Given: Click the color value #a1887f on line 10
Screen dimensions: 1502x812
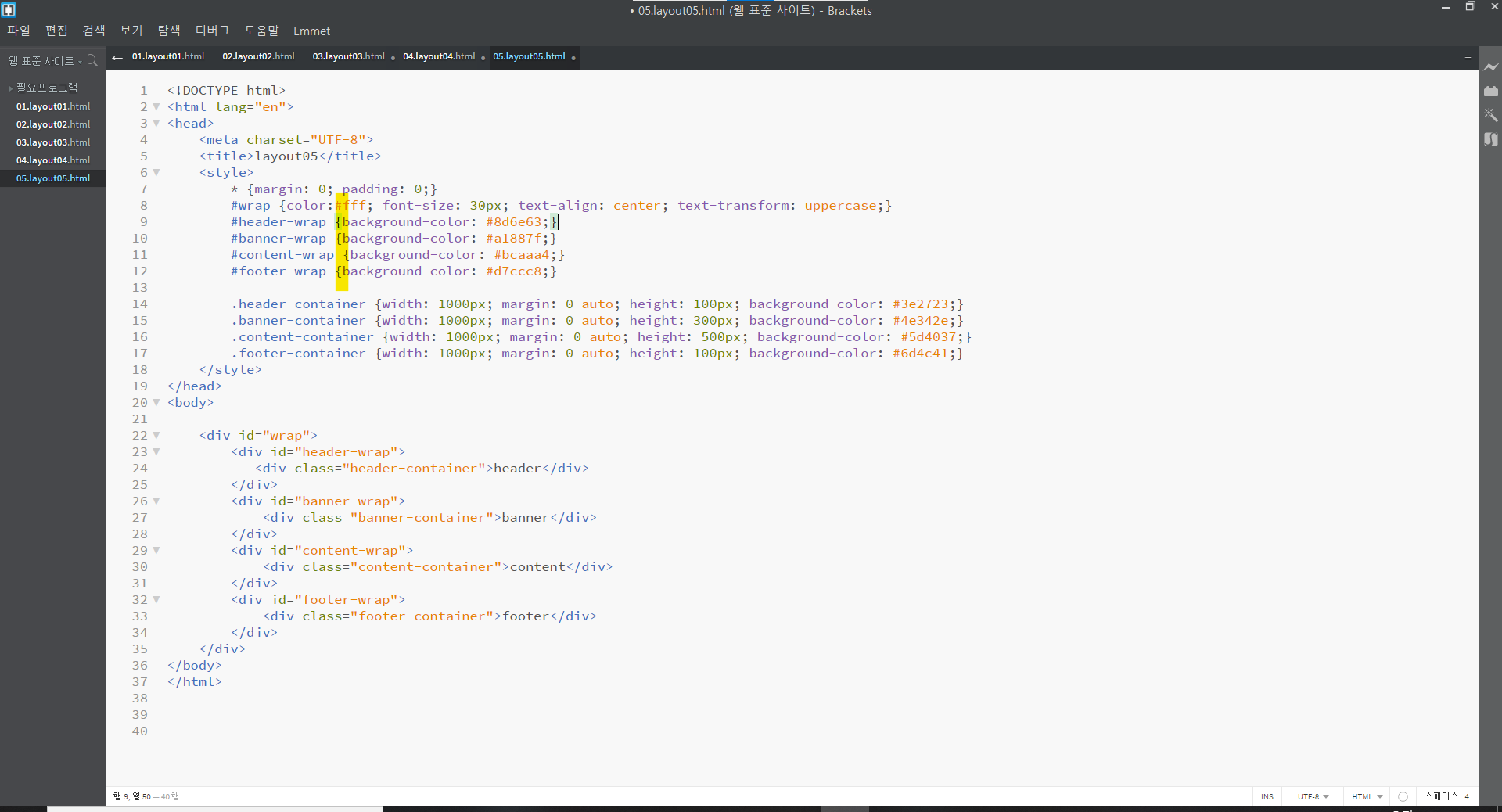Looking at the screenshot, I should 513,239.
